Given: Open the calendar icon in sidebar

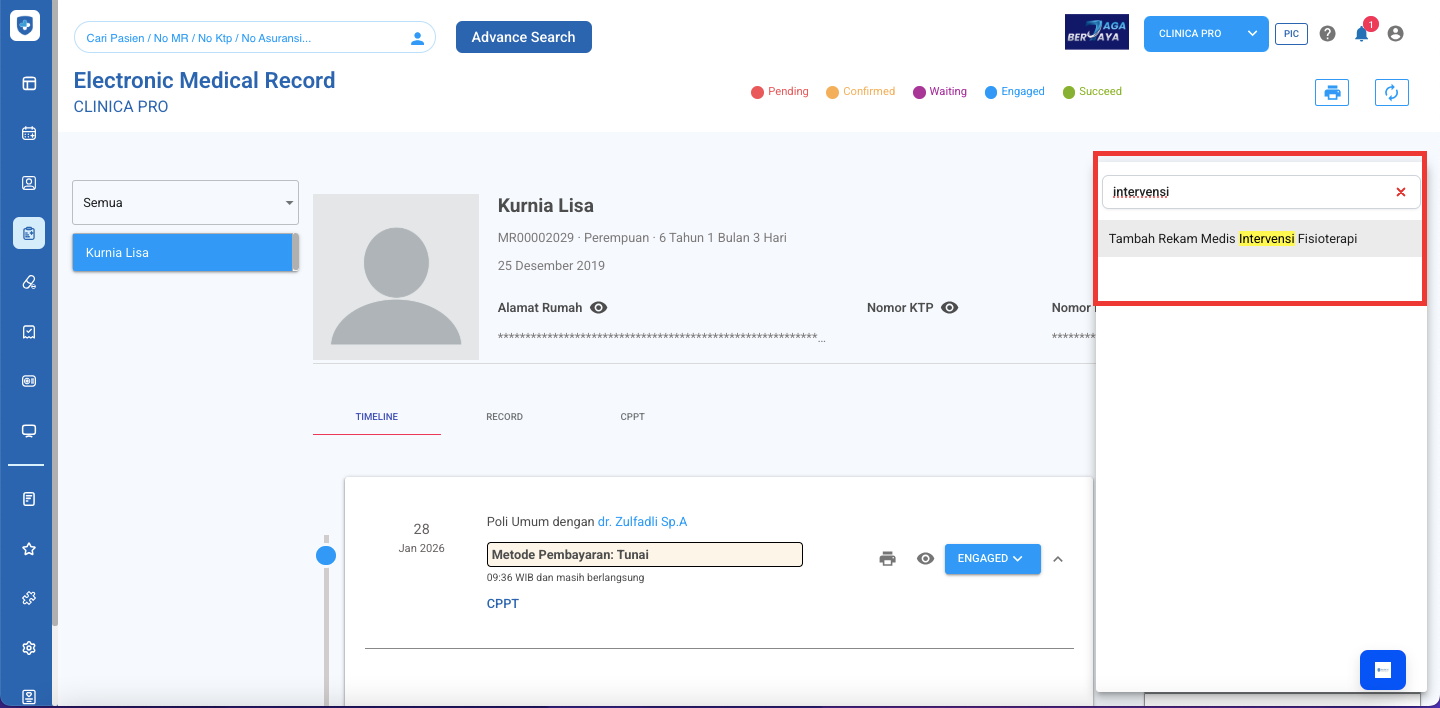Looking at the screenshot, I should pos(29,133).
